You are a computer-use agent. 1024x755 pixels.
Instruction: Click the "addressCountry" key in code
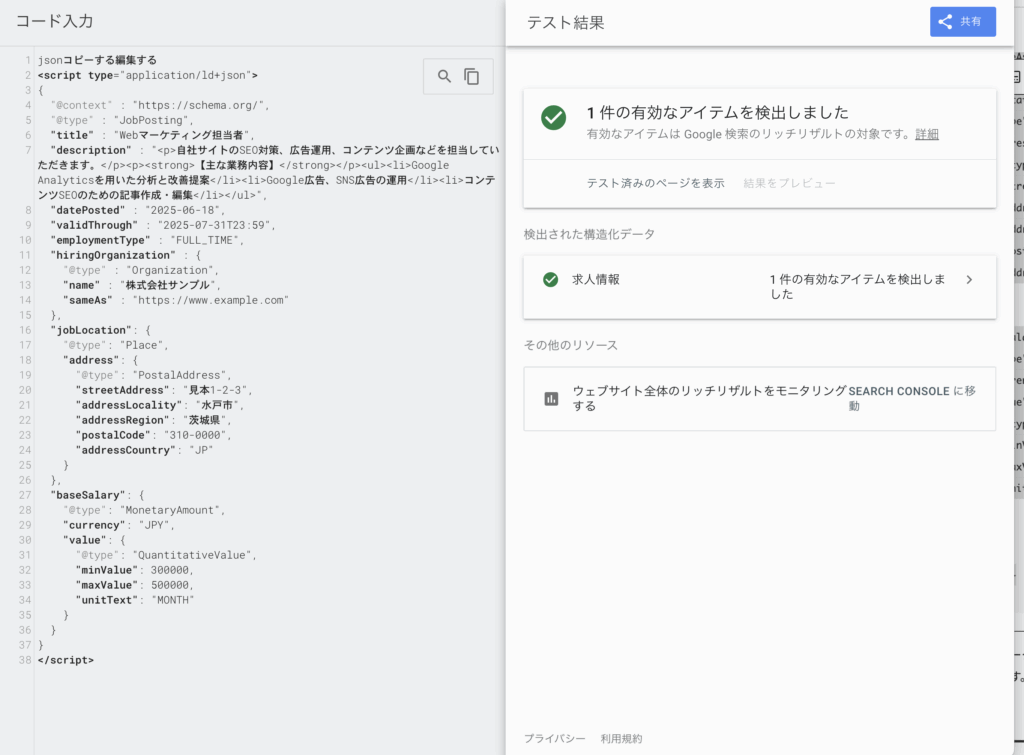[125, 450]
